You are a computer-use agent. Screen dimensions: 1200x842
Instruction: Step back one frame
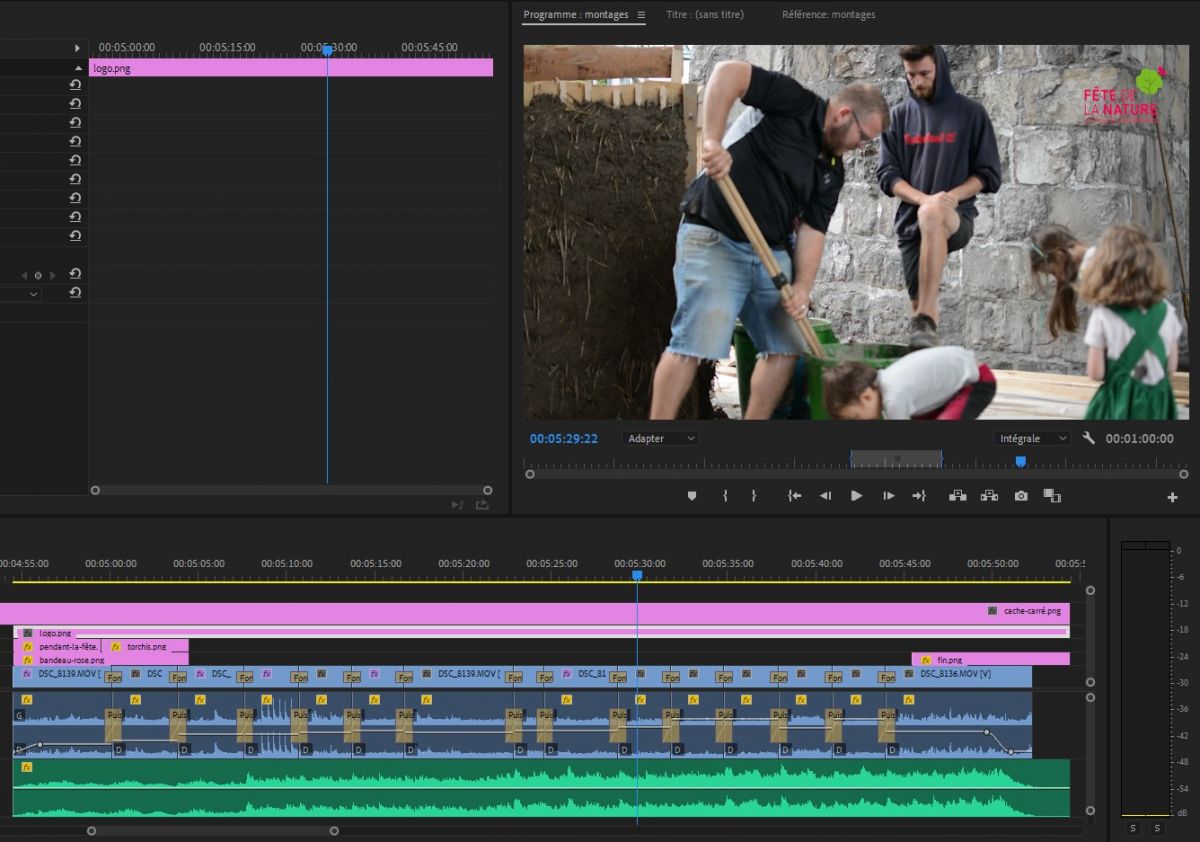coord(825,496)
